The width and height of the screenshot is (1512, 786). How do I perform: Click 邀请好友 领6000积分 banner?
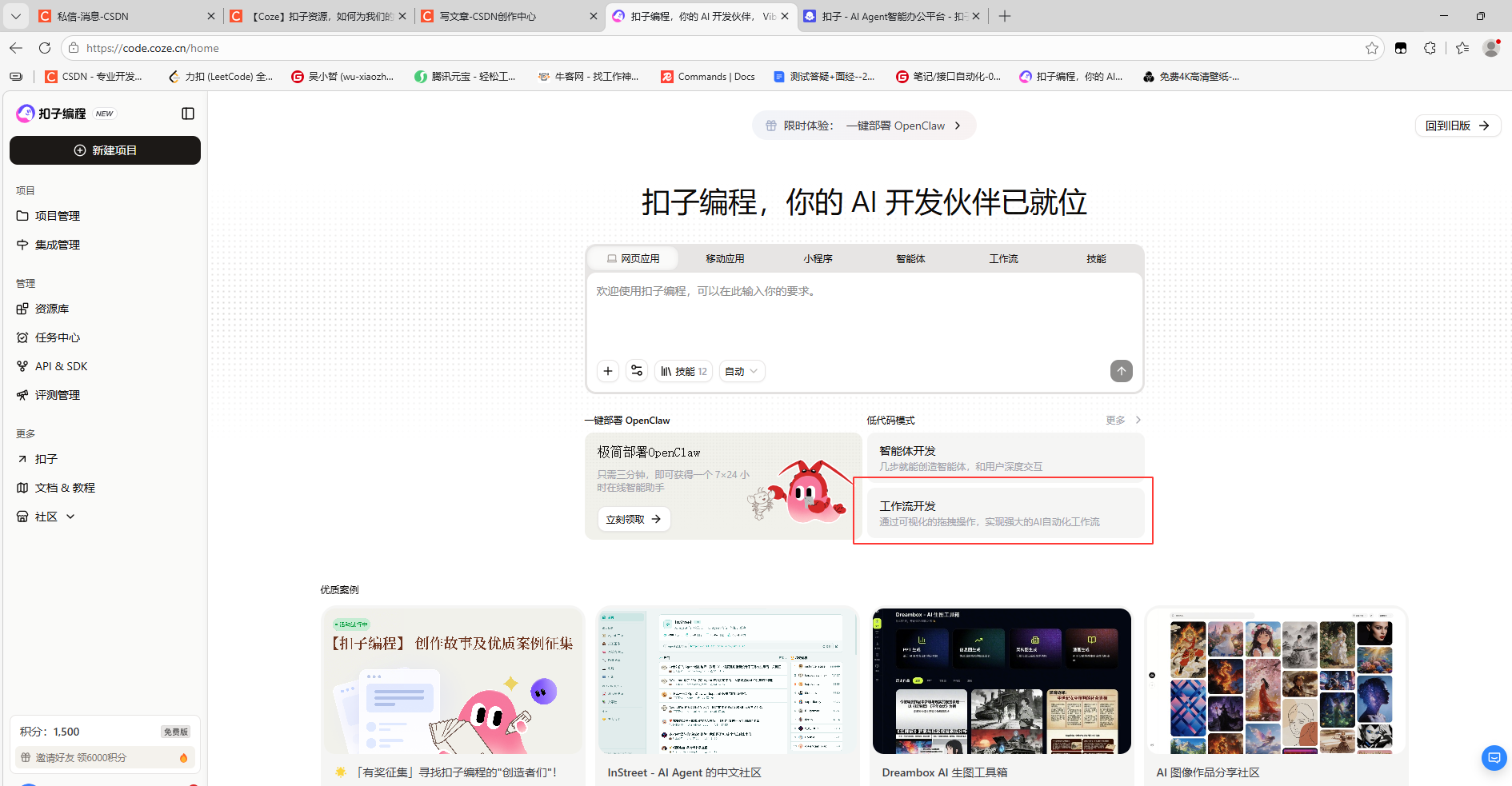coord(105,757)
